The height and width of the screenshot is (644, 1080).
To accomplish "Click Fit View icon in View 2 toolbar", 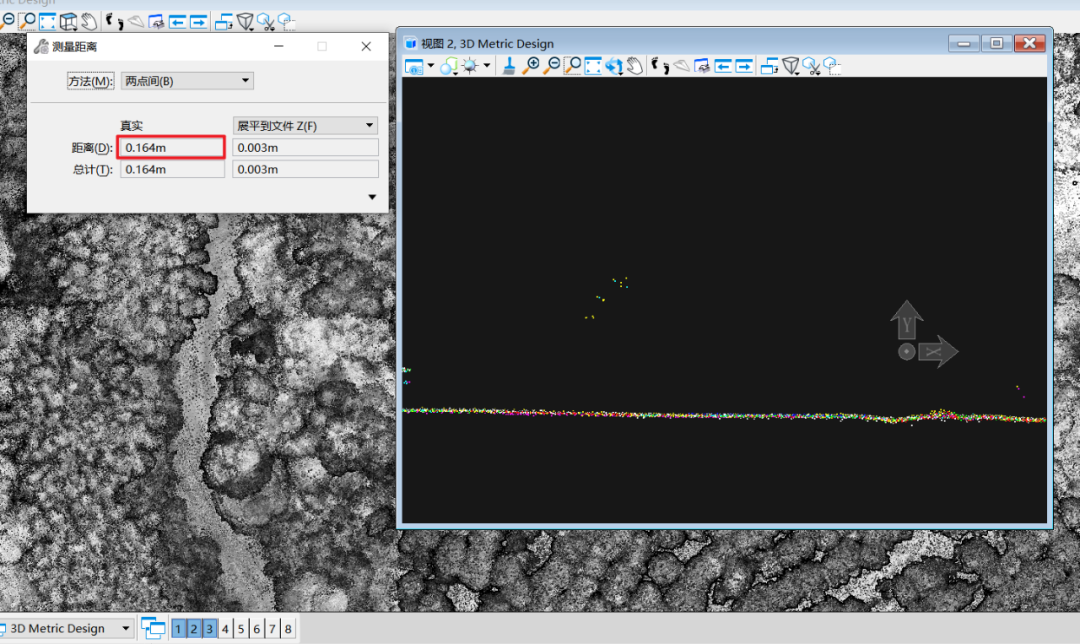I will pyautogui.click(x=592, y=66).
